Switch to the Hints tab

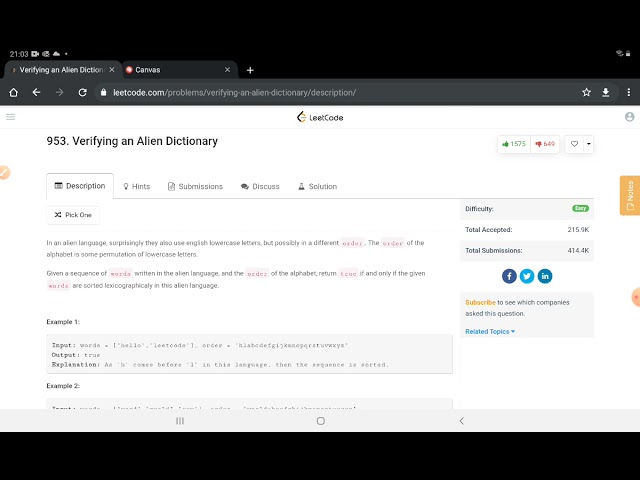click(x=137, y=187)
